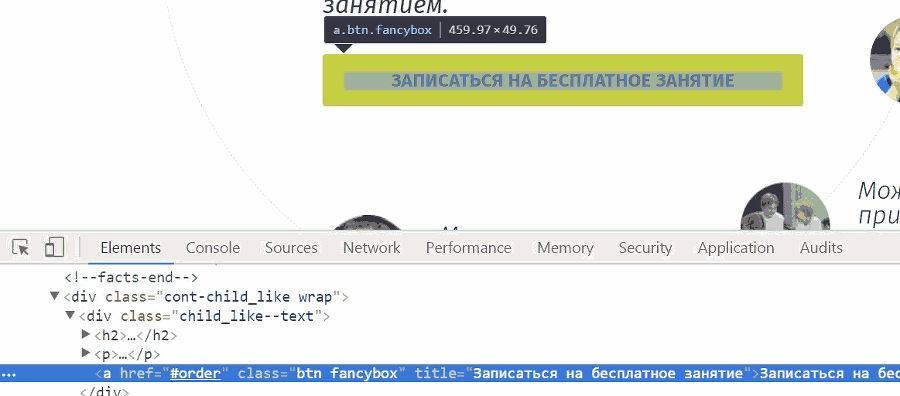Image resolution: width=900 pixels, height=396 pixels.
Task: Open the Memory tab
Action: 565,248
